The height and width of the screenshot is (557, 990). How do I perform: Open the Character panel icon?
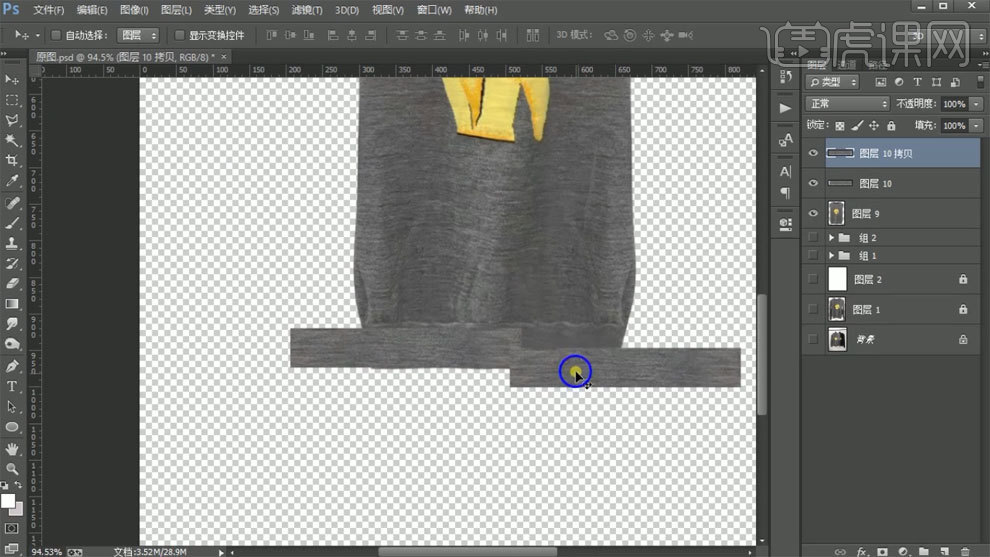pos(785,171)
